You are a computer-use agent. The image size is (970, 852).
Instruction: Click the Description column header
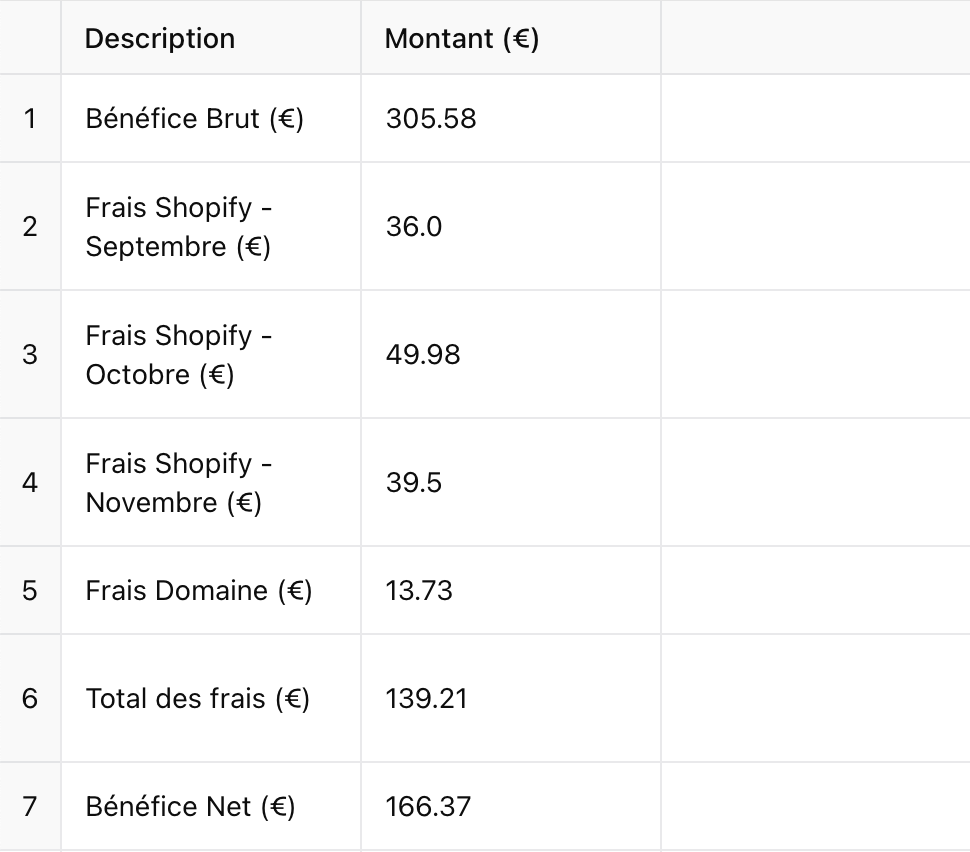pos(160,39)
